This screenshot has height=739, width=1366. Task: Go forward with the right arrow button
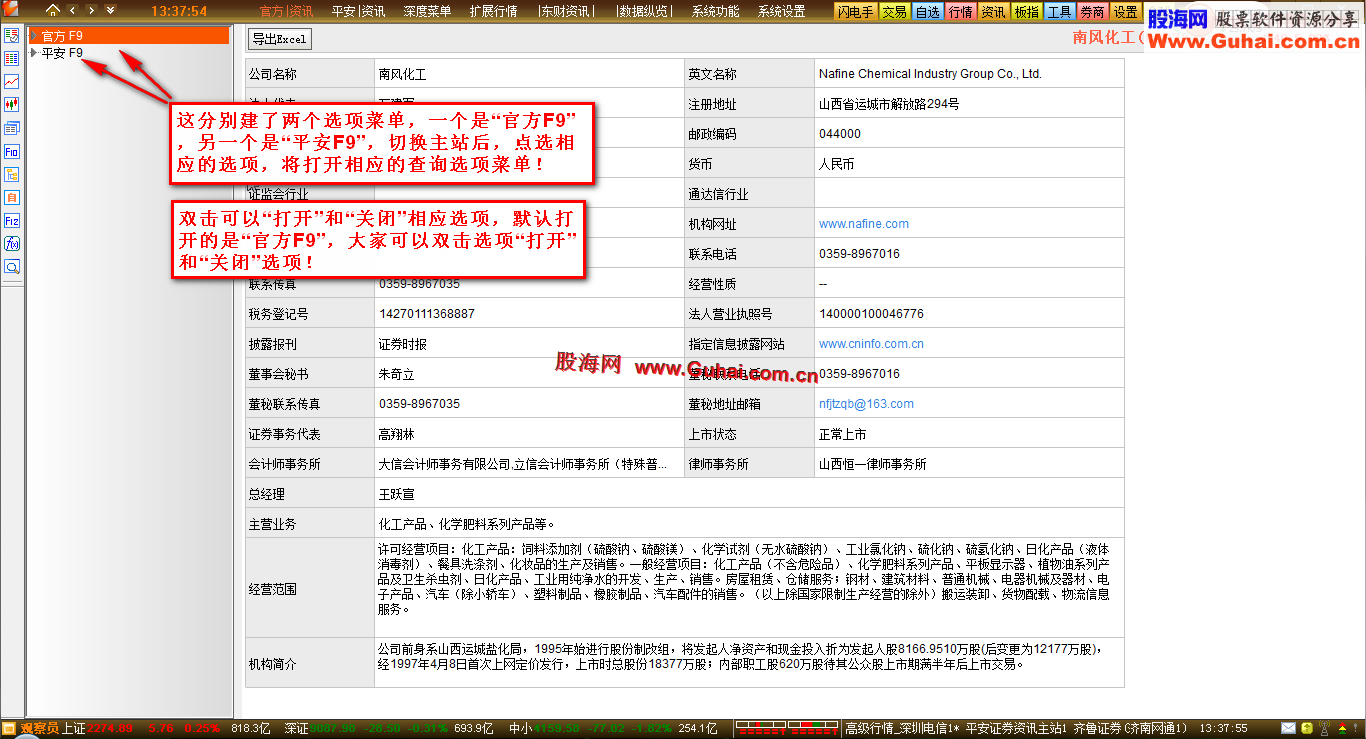pyautogui.click(x=91, y=11)
